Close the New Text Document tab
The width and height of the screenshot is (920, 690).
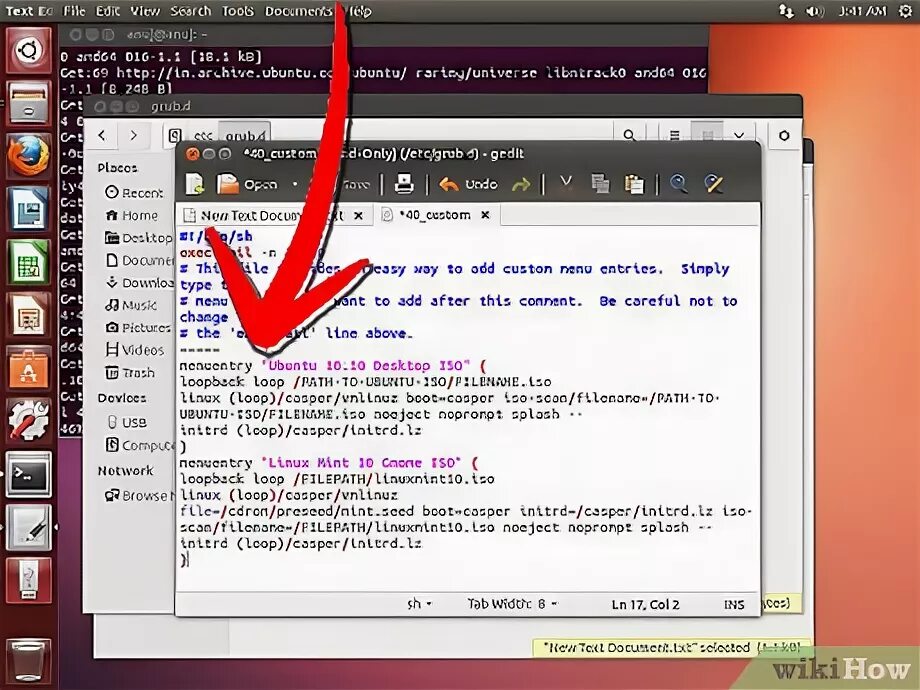[358, 216]
